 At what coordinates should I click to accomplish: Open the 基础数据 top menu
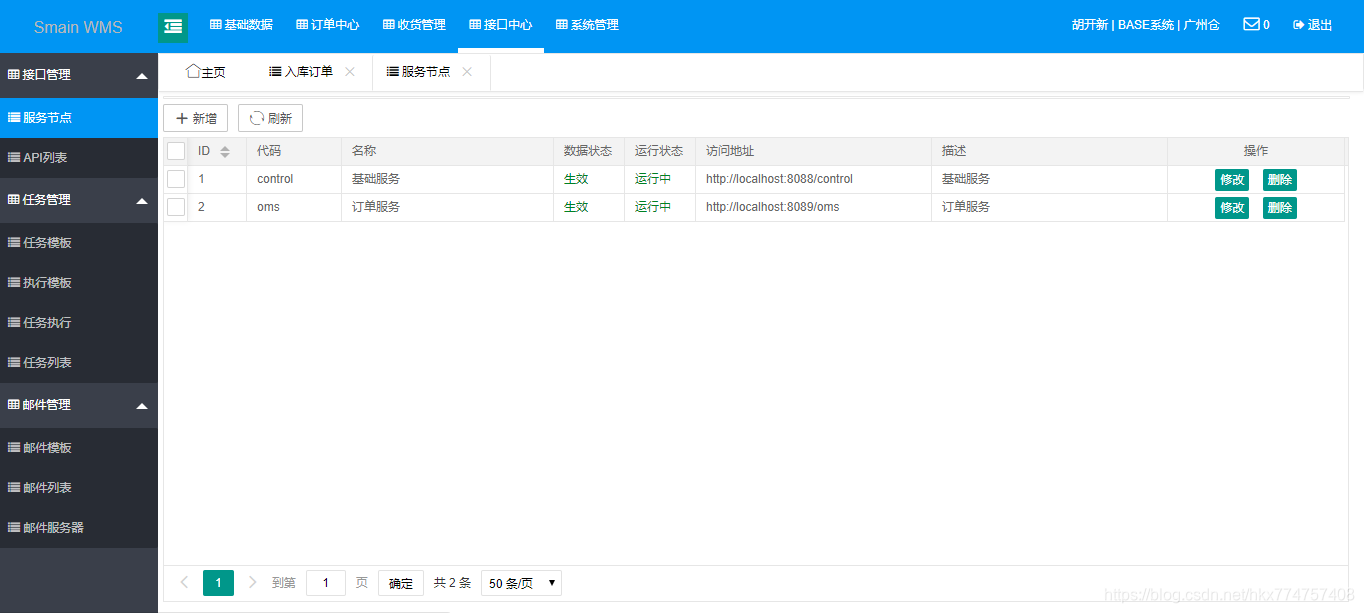(x=241, y=25)
